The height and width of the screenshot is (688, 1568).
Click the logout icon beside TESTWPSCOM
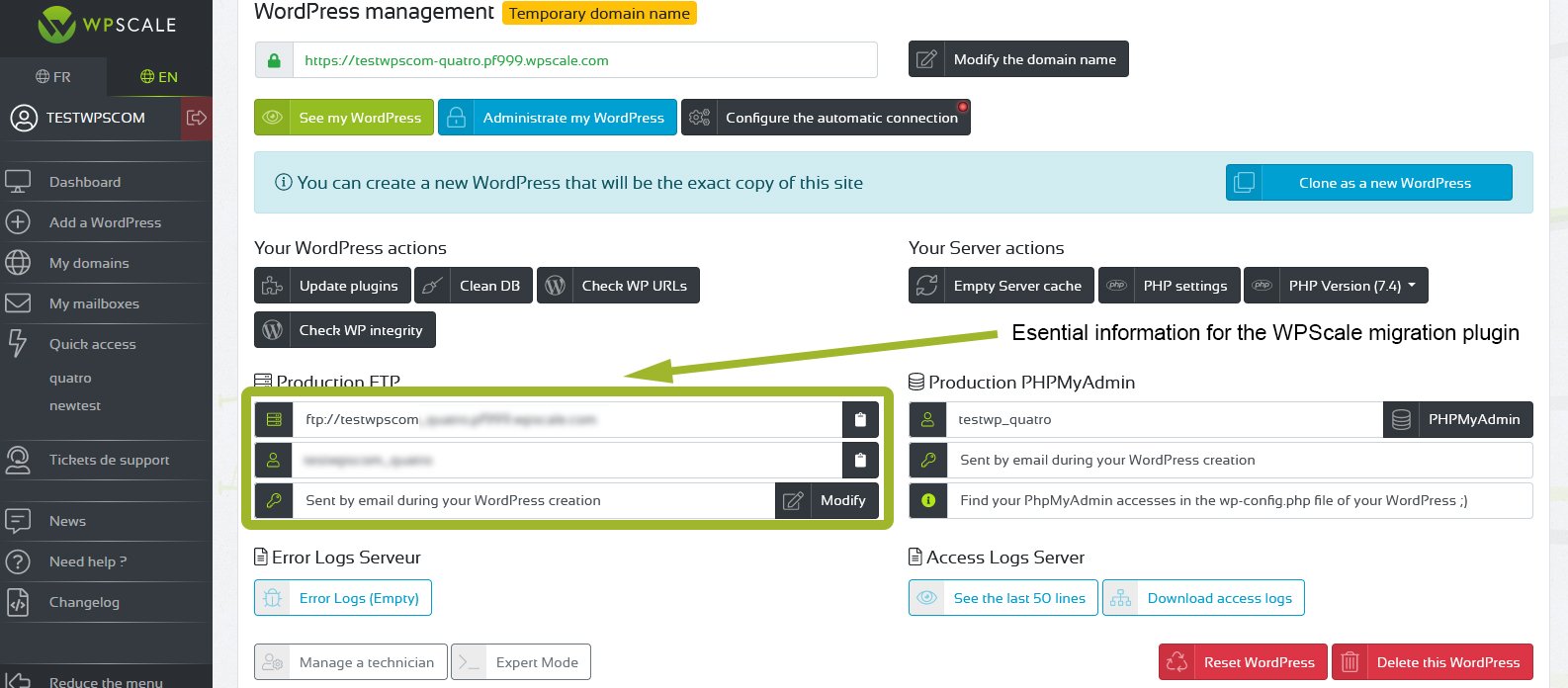click(x=197, y=118)
